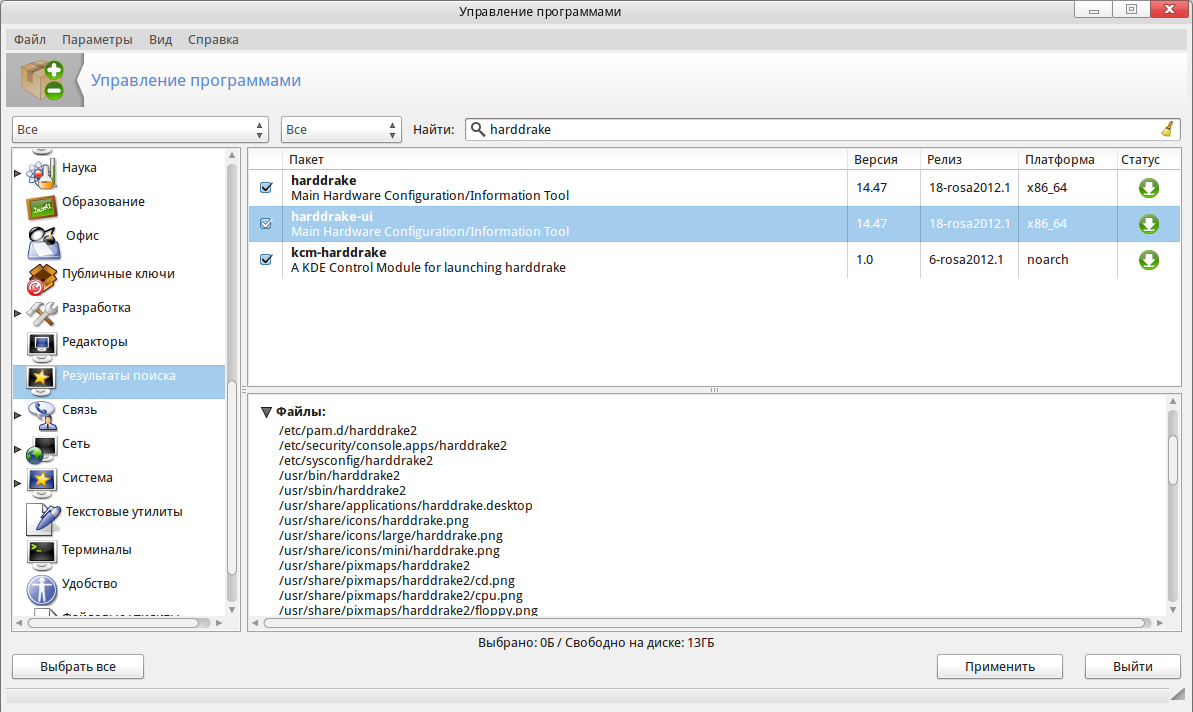Click into the Найти search input field
1193x712 pixels.
tap(822, 129)
